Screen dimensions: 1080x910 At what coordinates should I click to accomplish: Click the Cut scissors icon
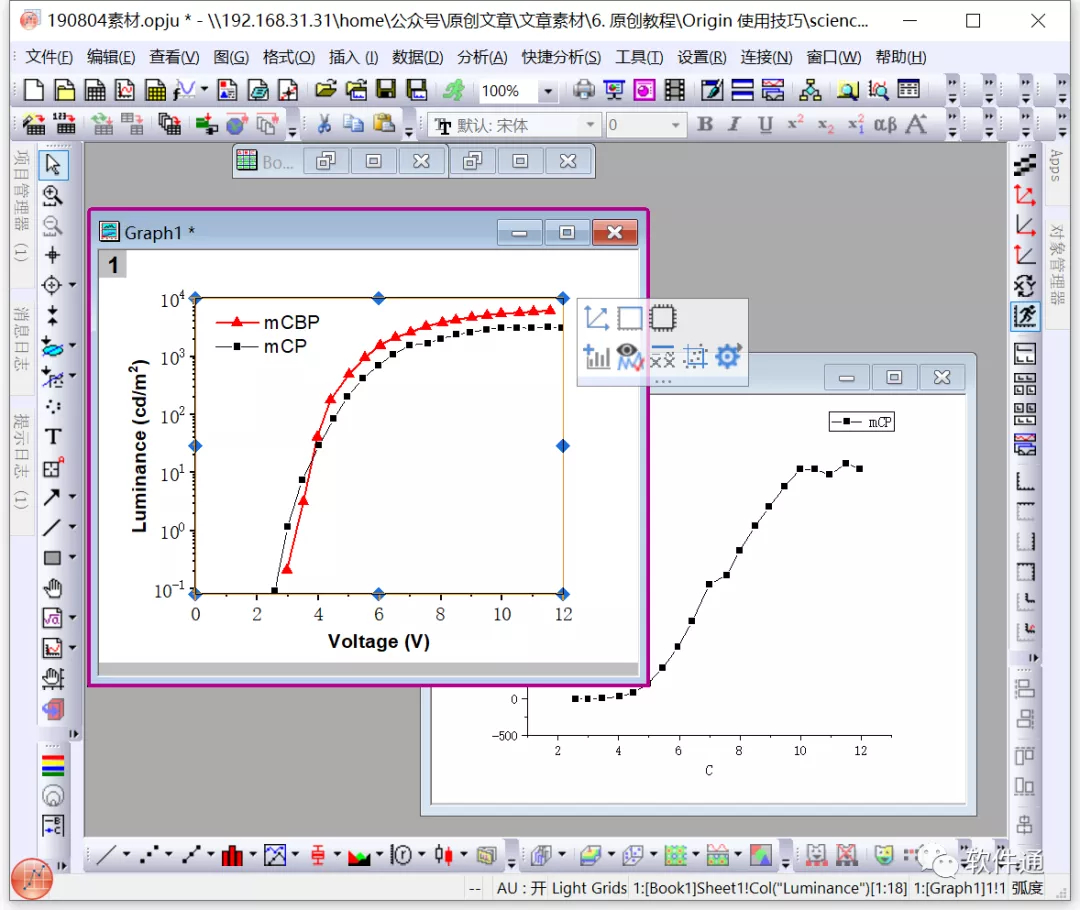324,124
